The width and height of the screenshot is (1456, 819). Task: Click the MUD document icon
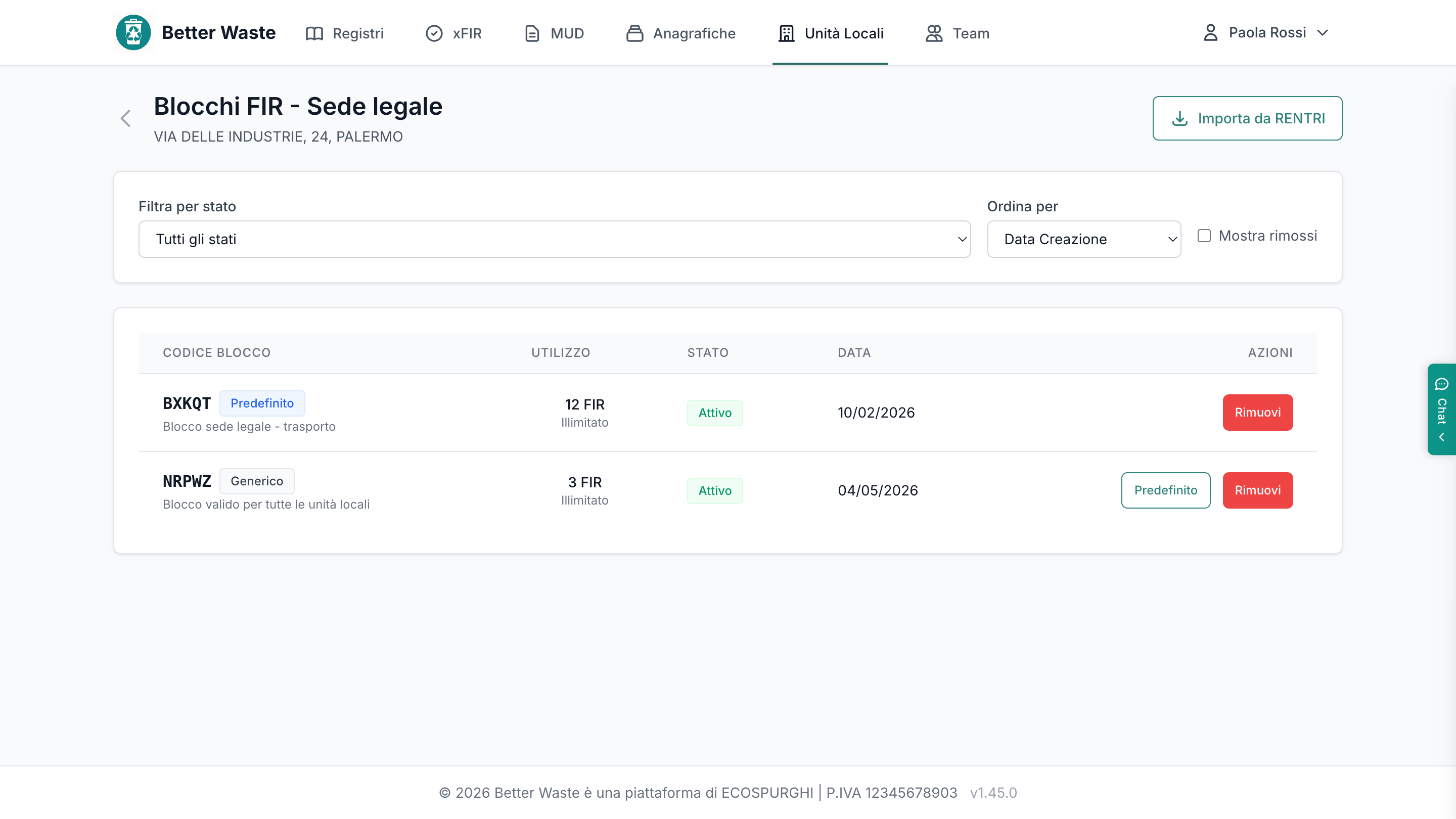(532, 33)
